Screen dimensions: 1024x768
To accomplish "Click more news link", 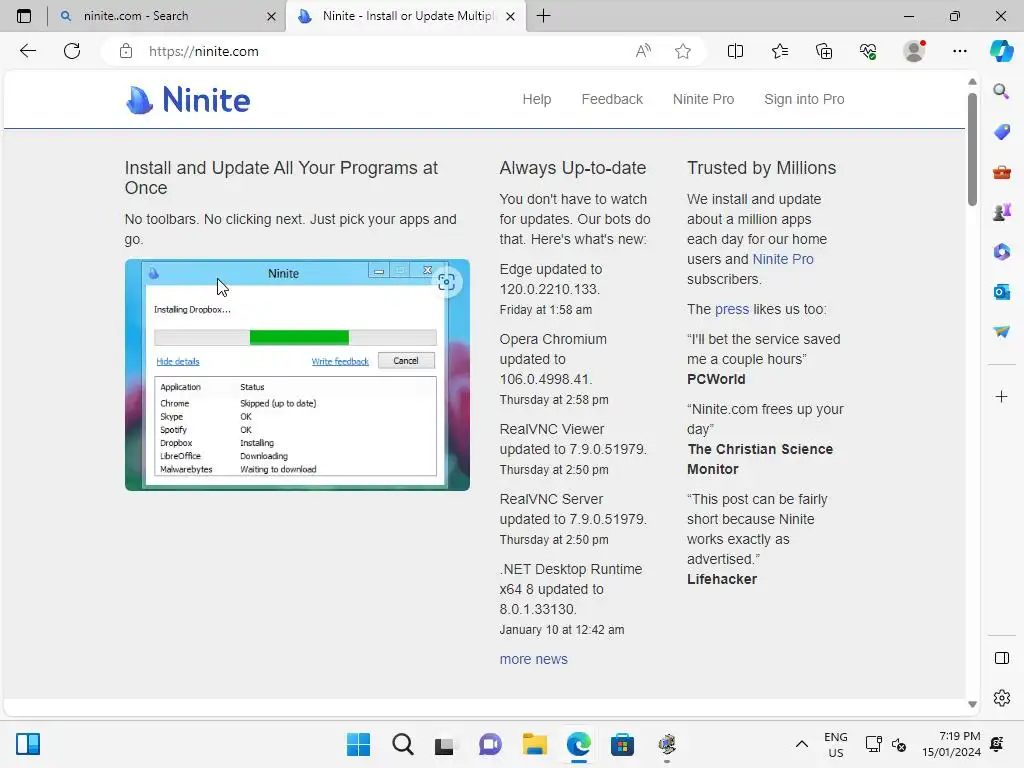I will click(x=534, y=659).
